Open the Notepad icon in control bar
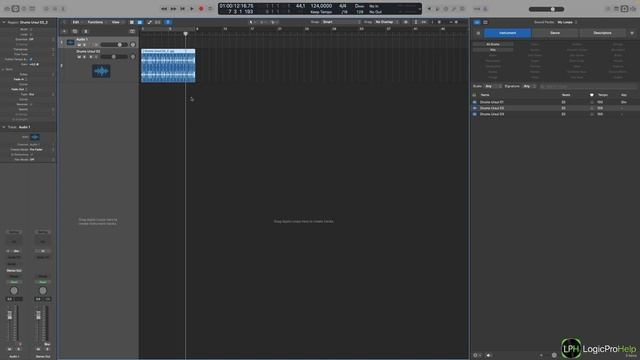The image size is (640, 360). click(x=616, y=9)
